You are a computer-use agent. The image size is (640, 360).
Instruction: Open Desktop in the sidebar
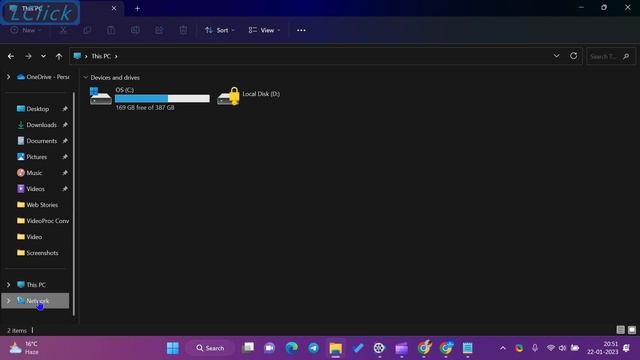pyautogui.click(x=37, y=109)
